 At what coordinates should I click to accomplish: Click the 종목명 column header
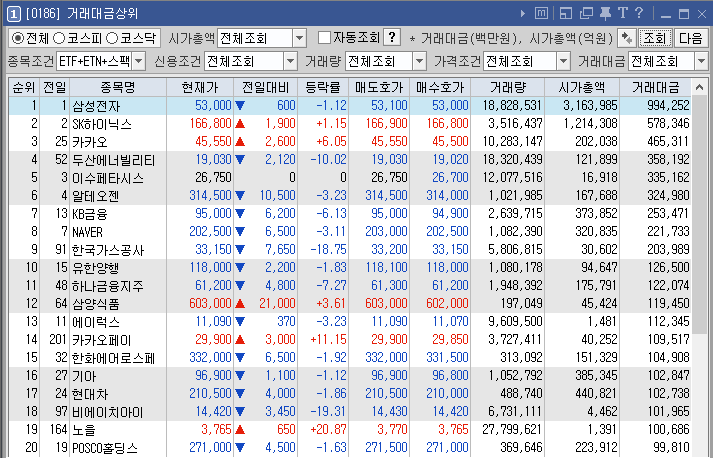pos(118,87)
